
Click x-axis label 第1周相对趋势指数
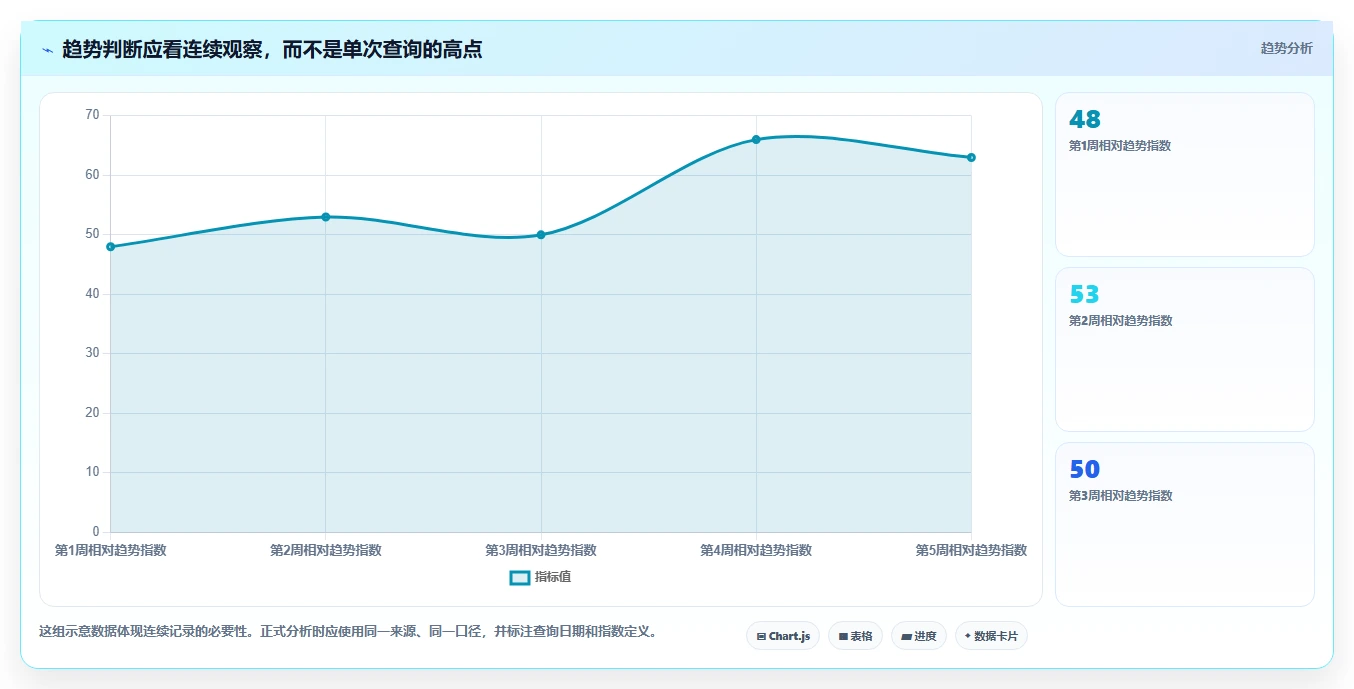[x=111, y=550]
